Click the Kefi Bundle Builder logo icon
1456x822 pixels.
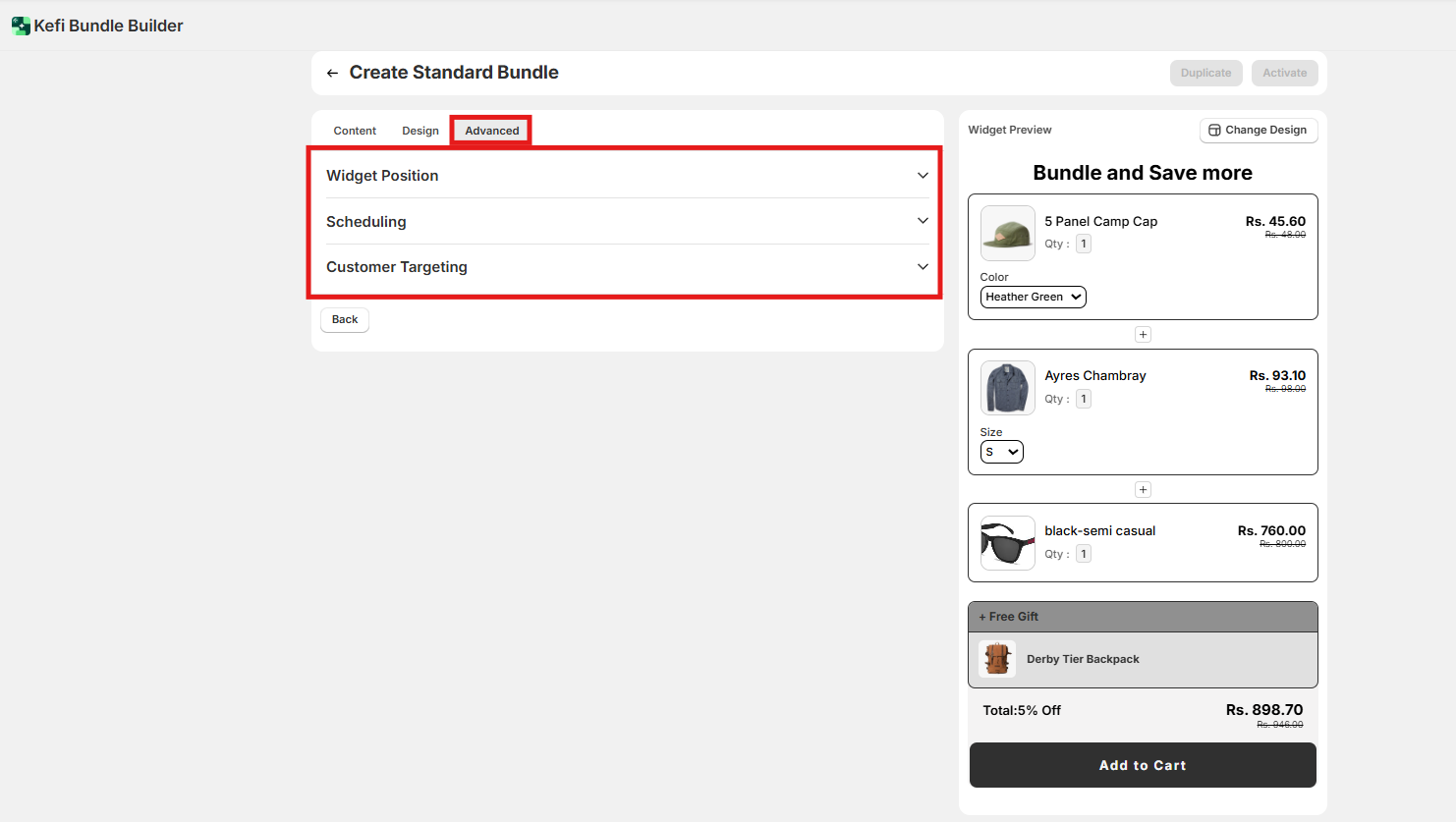coord(21,26)
